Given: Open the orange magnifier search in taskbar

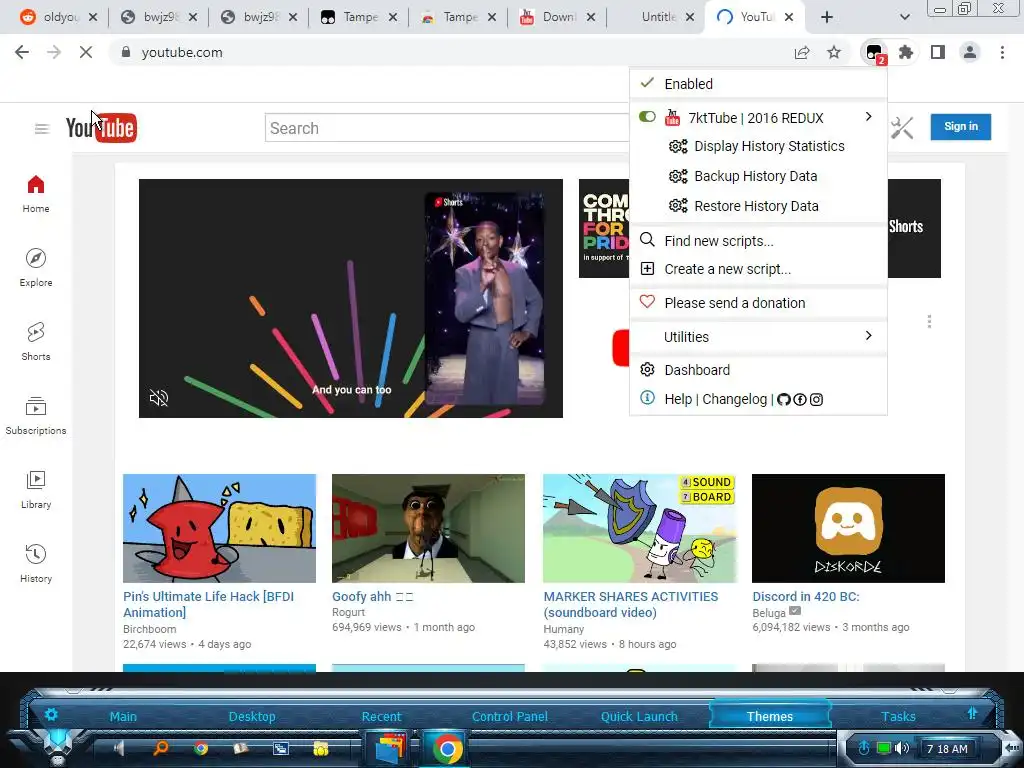Looking at the screenshot, I should click(160, 748).
